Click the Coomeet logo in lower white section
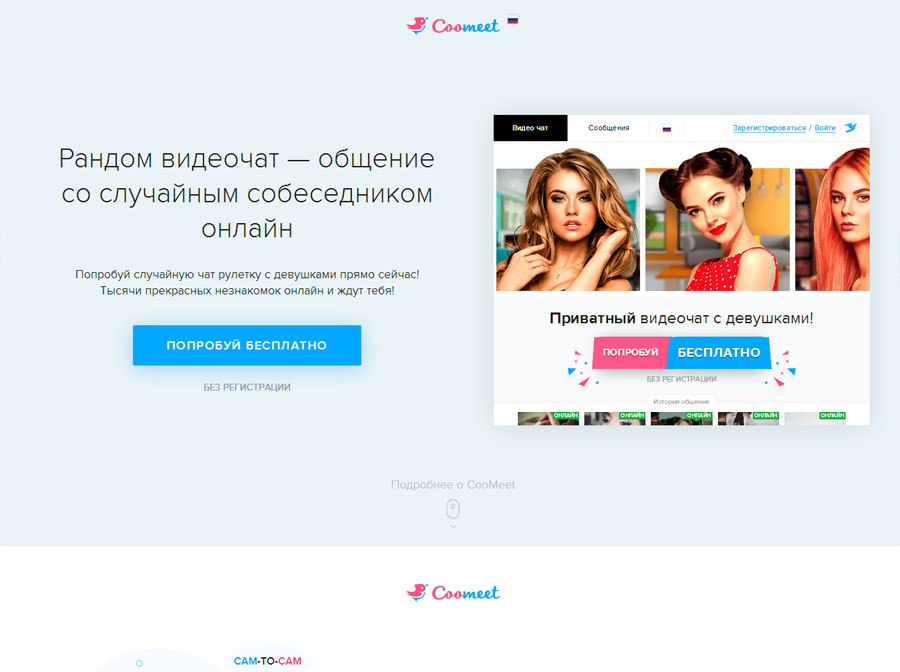Image resolution: width=900 pixels, height=672 pixels. pyautogui.click(x=452, y=592)
